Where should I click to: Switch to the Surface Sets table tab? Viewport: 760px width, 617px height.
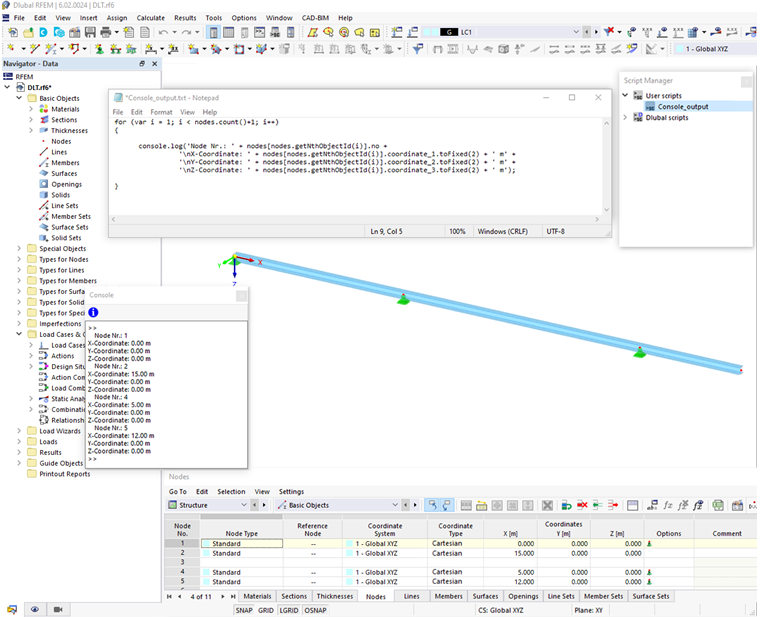click(x=650, y=596)
